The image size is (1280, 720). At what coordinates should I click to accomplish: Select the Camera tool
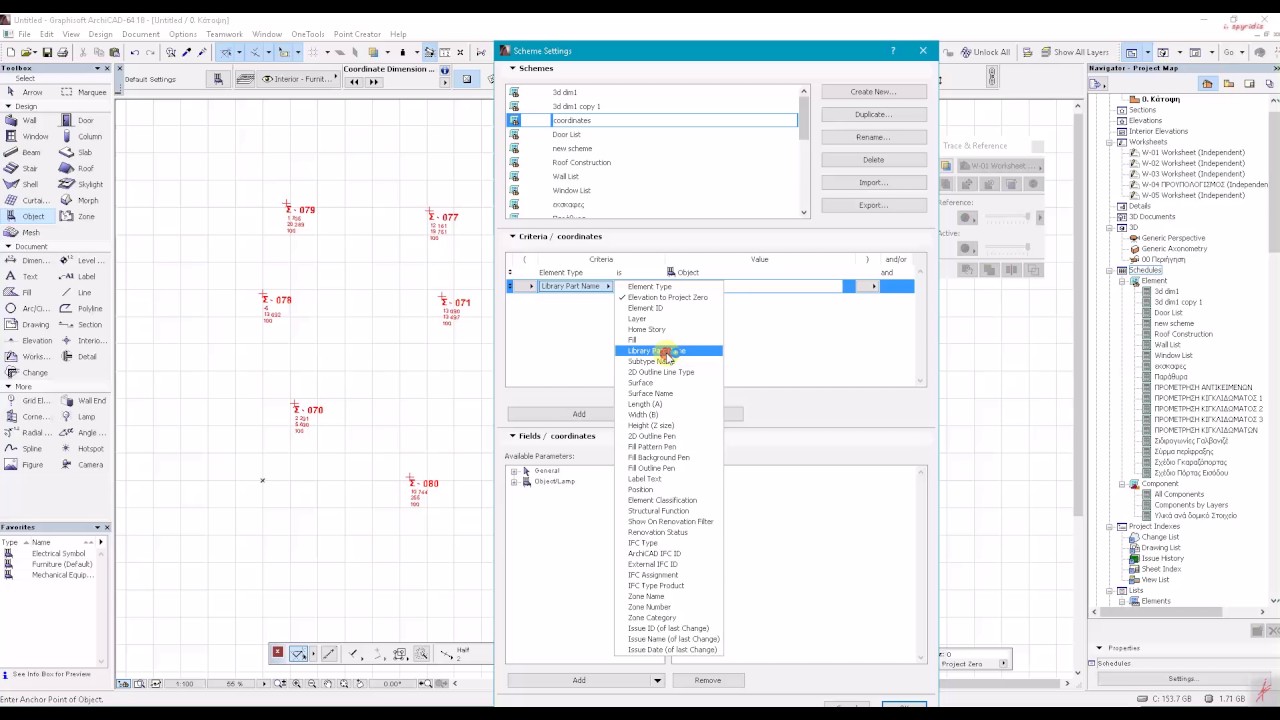coord(82,464)
